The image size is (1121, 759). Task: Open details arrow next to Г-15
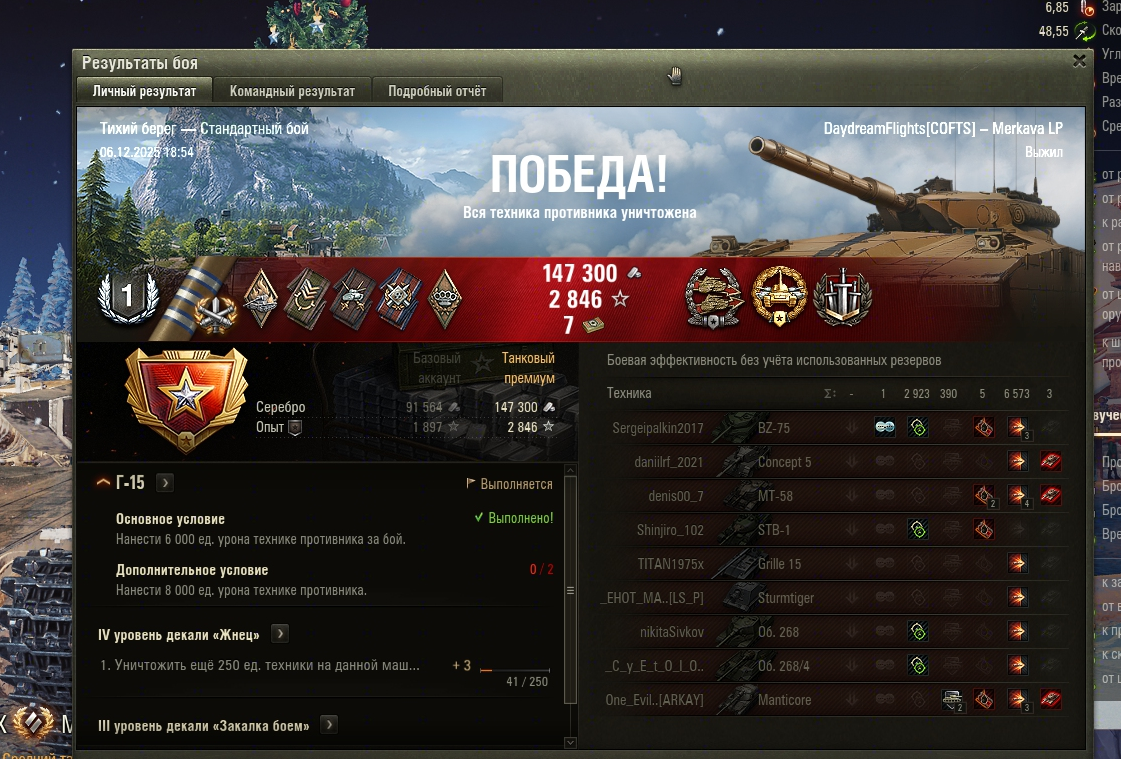(x=165, y=483)
